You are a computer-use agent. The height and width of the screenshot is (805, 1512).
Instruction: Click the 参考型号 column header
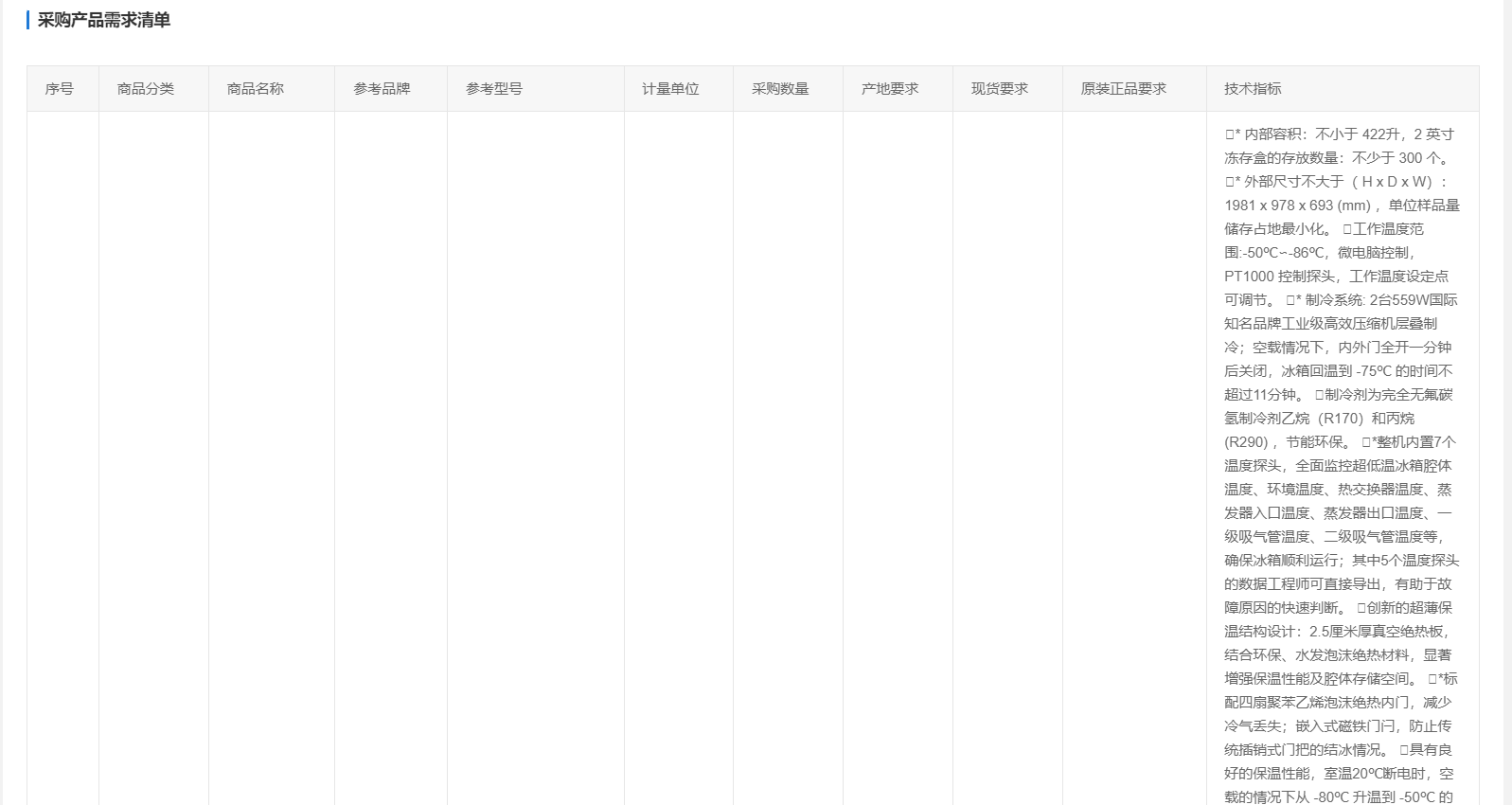click(494, 89)
